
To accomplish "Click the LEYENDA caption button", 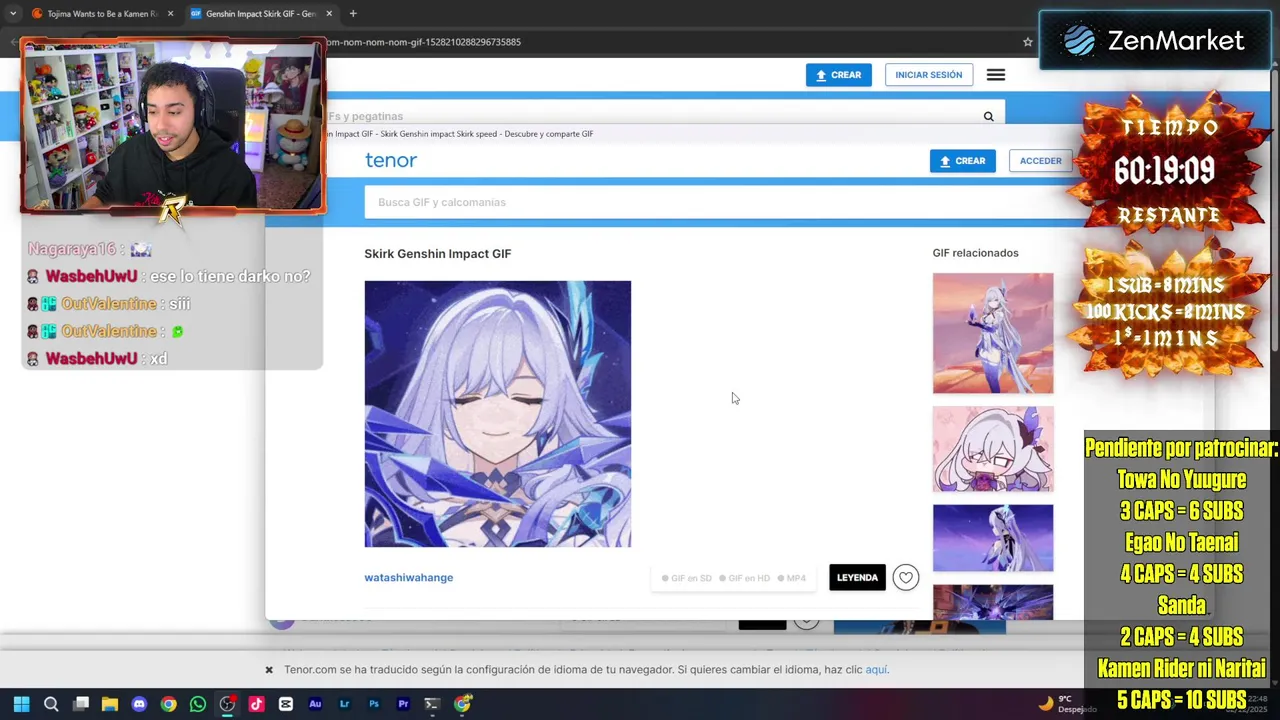I will pos(857,578).
